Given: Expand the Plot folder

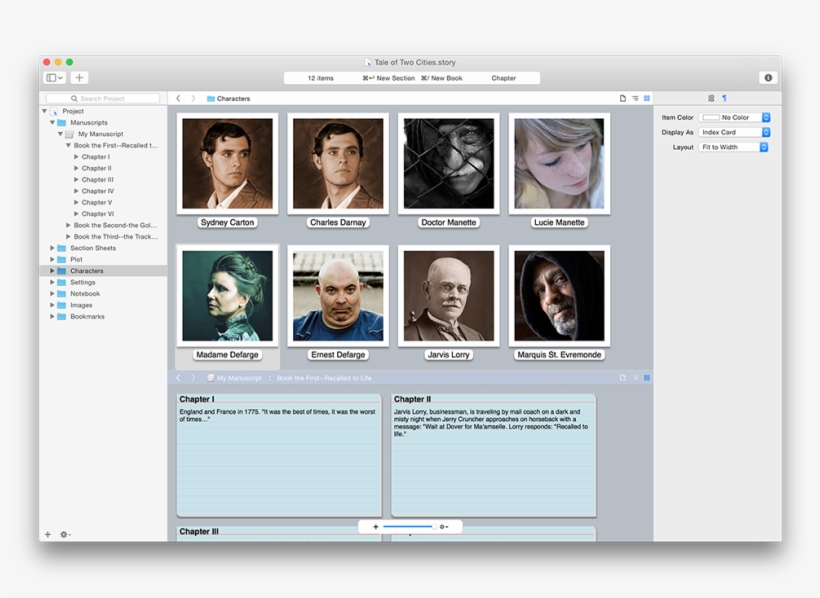Looking at the screenshot, I should pyautogui.click(x=52, y=259).
